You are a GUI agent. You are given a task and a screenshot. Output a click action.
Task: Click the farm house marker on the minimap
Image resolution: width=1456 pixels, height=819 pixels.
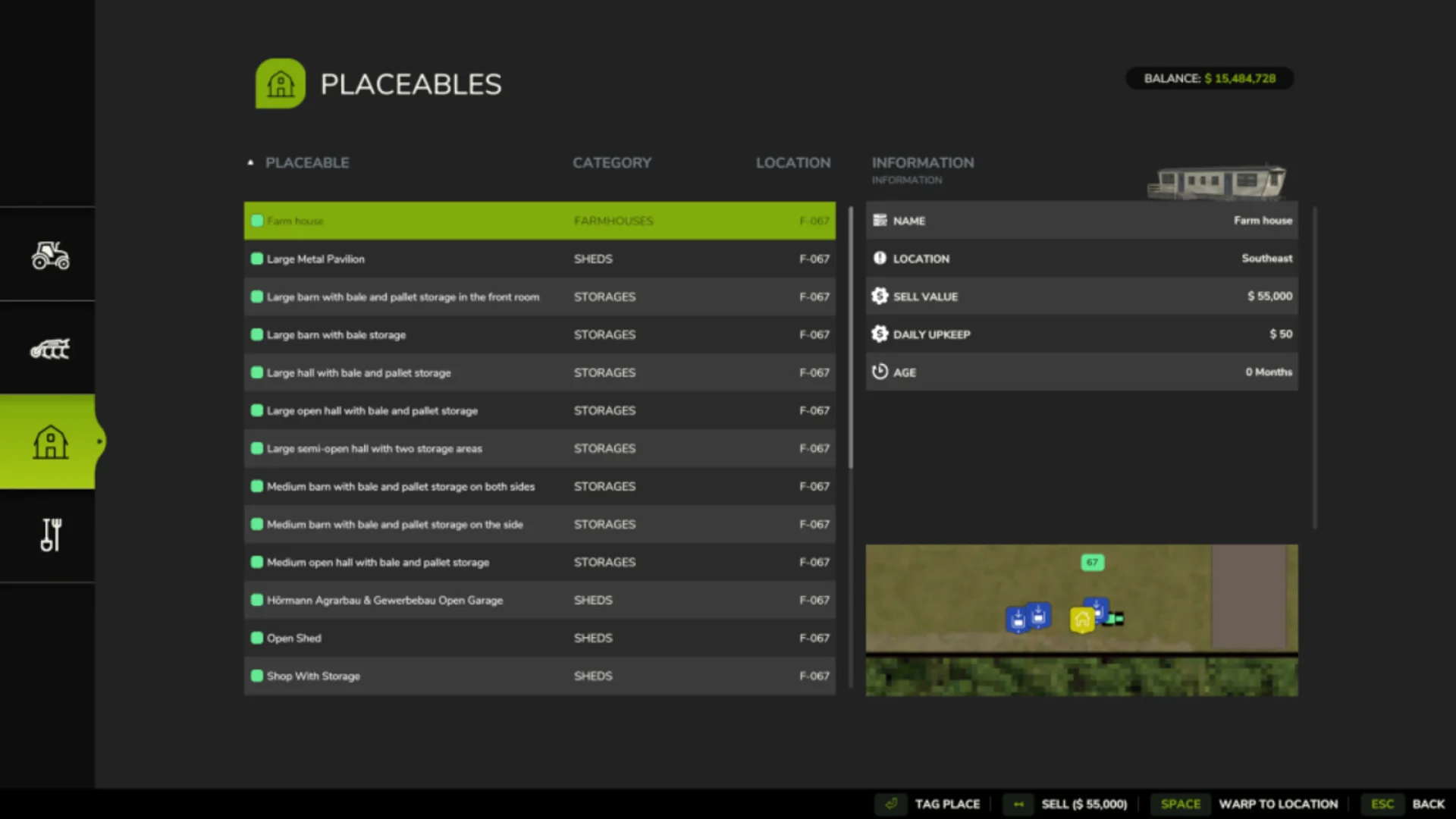1082,618
